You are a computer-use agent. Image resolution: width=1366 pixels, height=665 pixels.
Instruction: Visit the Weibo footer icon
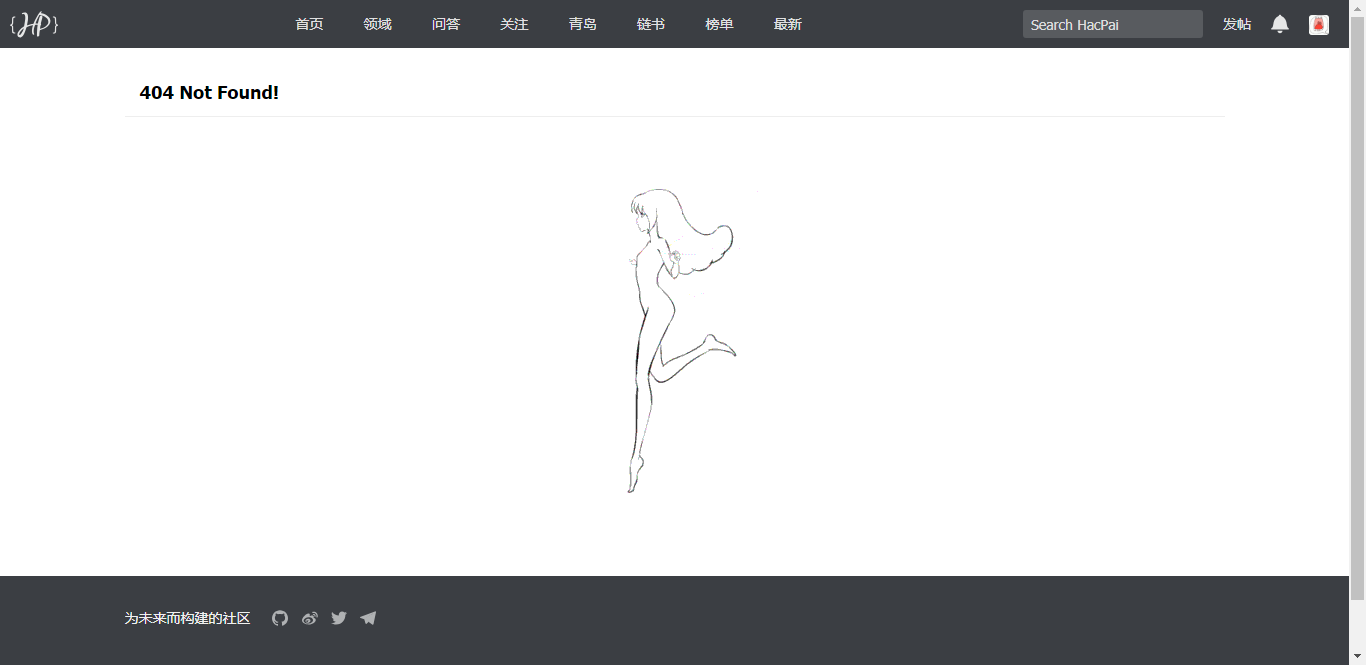[x=310, y=618]
